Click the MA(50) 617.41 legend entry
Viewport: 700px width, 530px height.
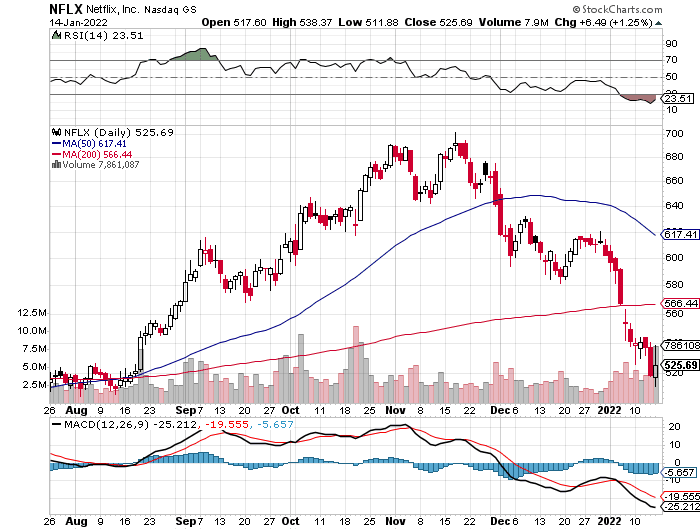(94, 144)
